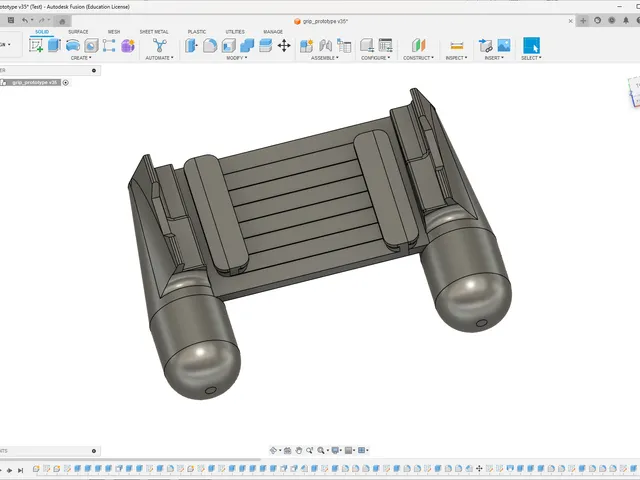Select the Extrude tool
This screenshot has height=480, width=640.
pyautogui.click(x=54, y=45)
